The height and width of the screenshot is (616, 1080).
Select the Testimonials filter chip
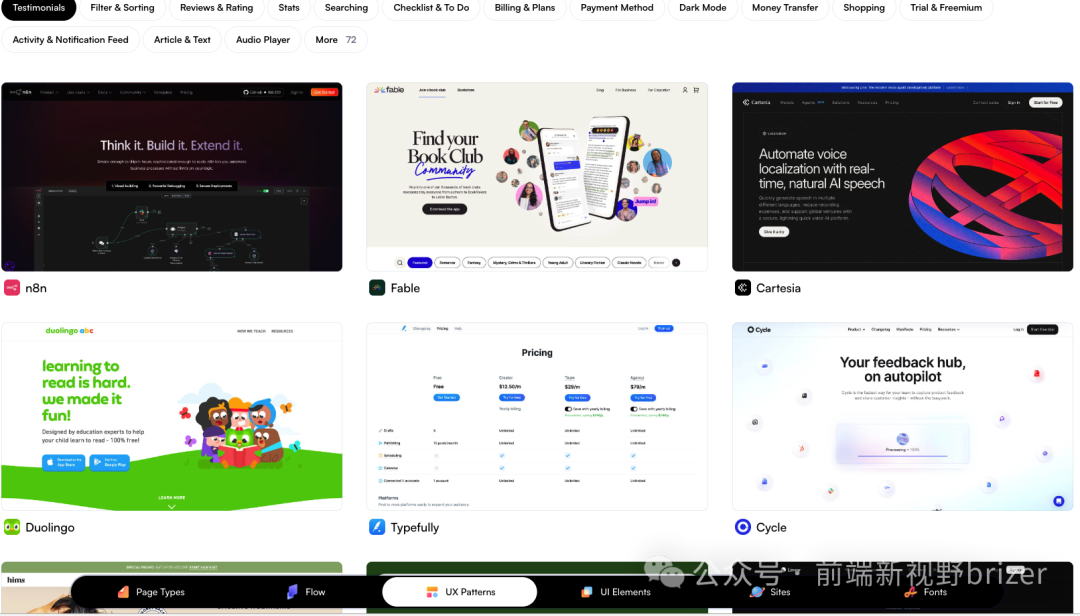(x=39, y=8)
